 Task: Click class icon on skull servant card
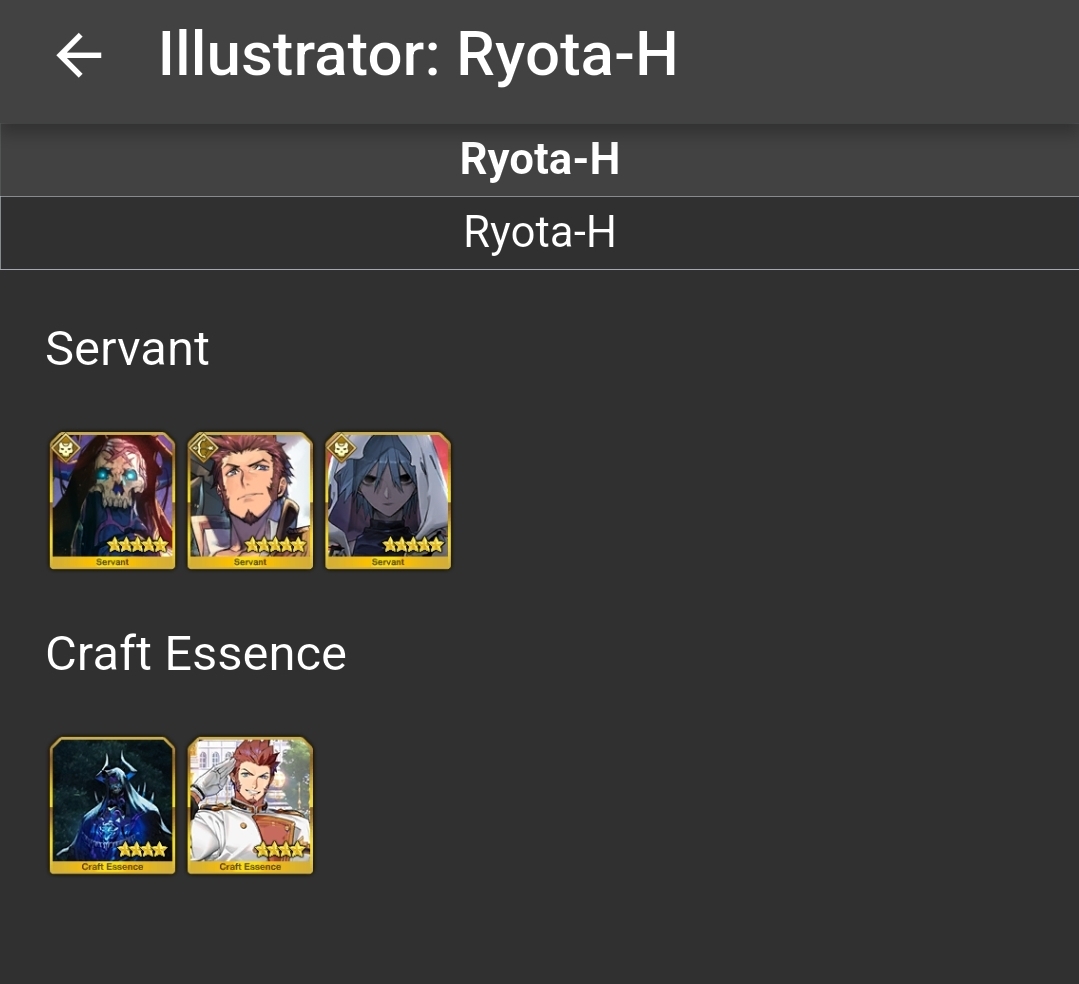tap(65, 449)
